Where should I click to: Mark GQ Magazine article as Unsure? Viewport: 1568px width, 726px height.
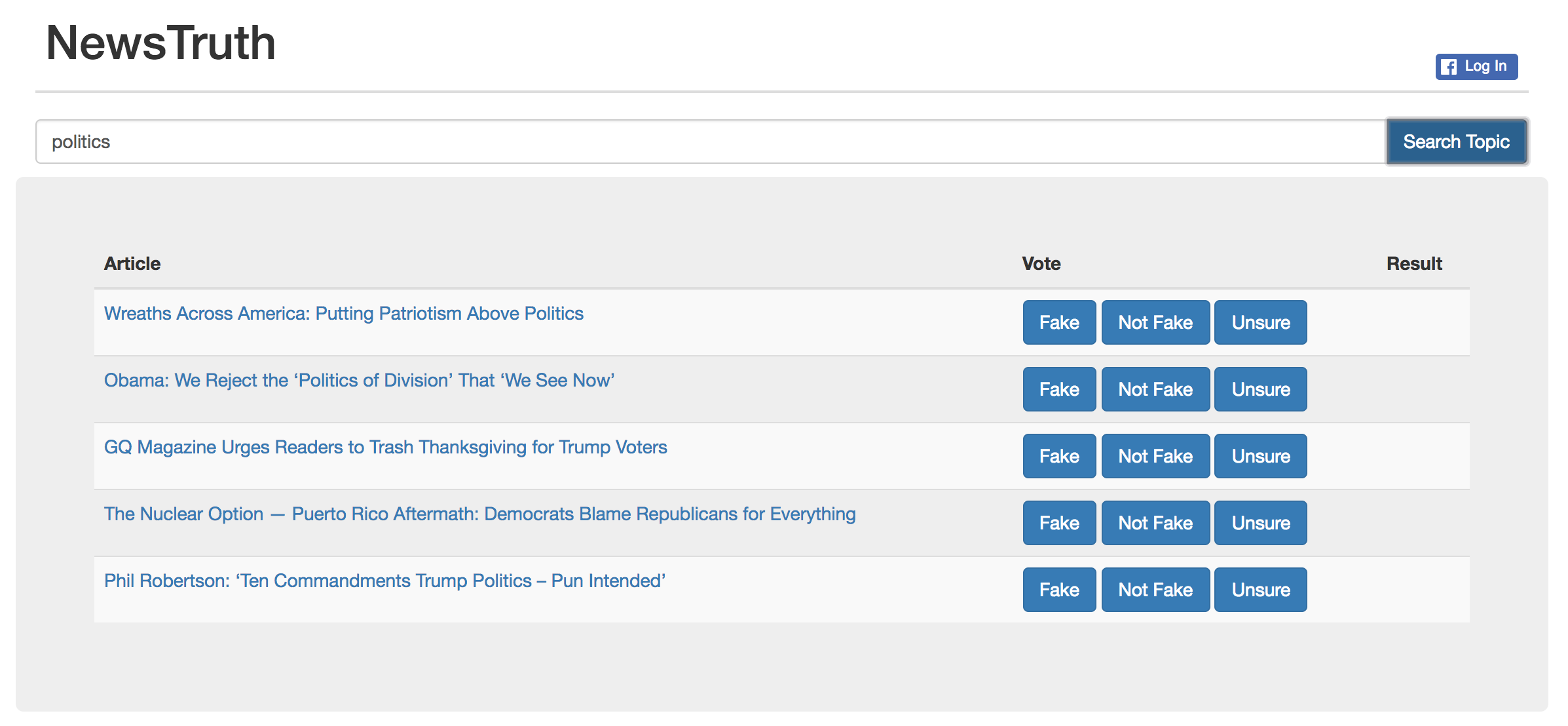(1260, 456)
